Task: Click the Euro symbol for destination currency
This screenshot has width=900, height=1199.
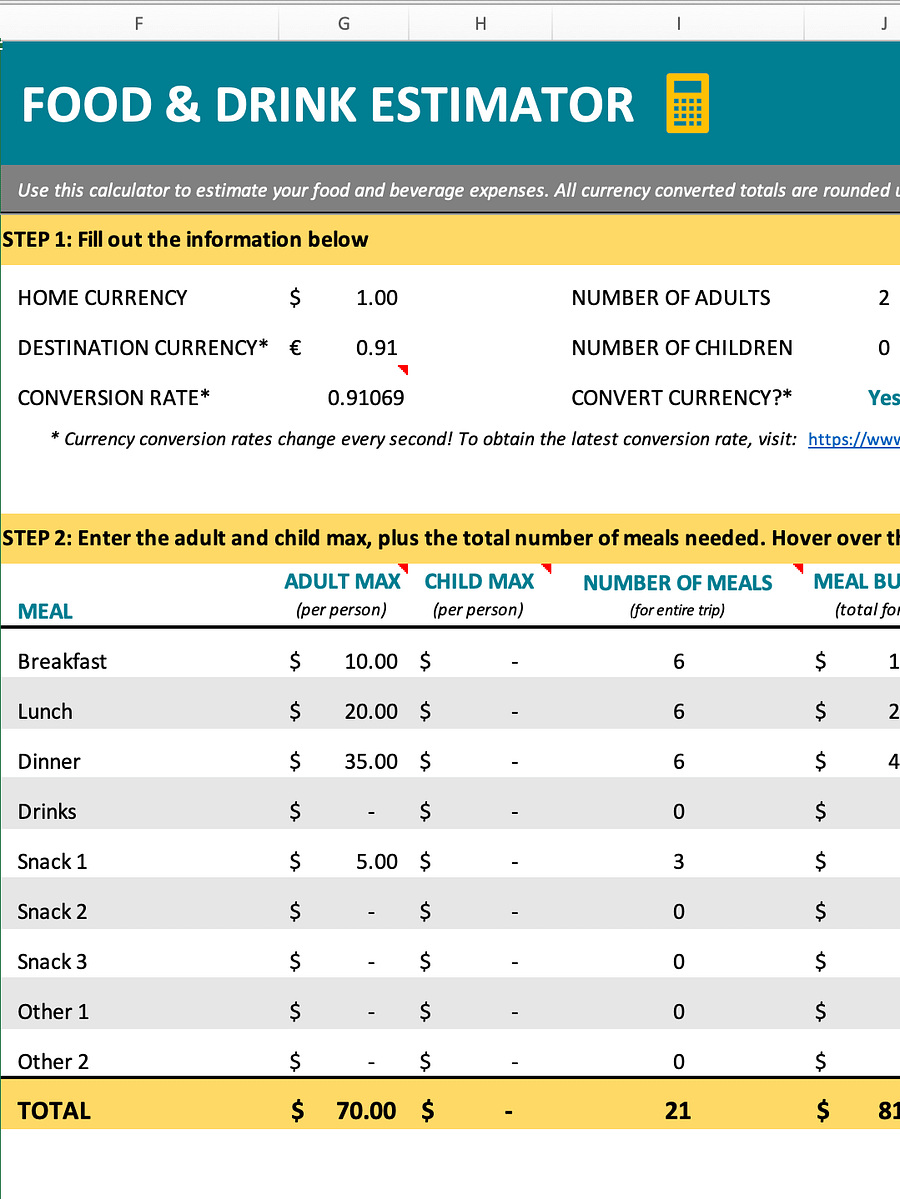Action: pyautogui.click(x=295, y=348)
